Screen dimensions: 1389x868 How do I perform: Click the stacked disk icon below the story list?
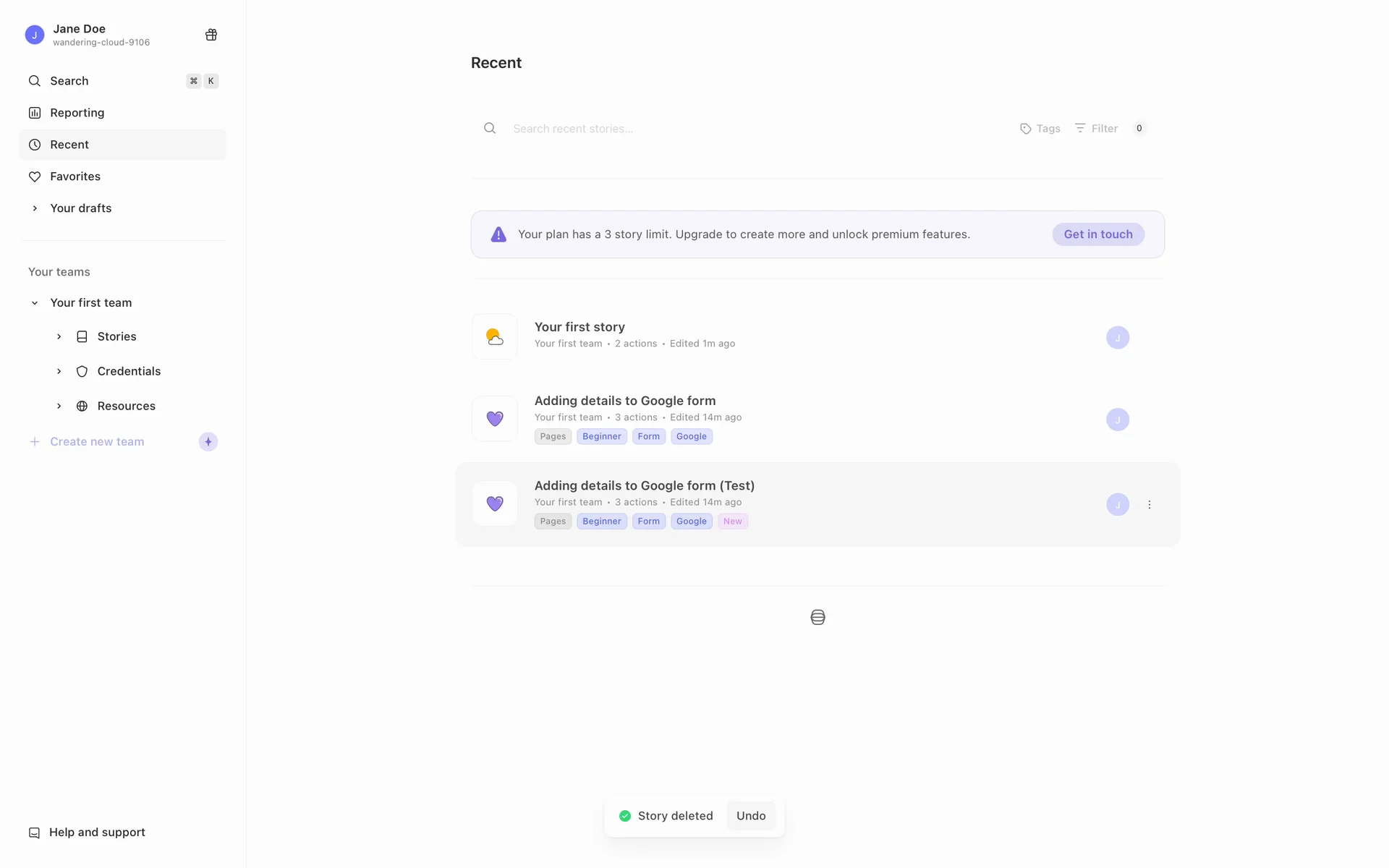click(817, 617)
